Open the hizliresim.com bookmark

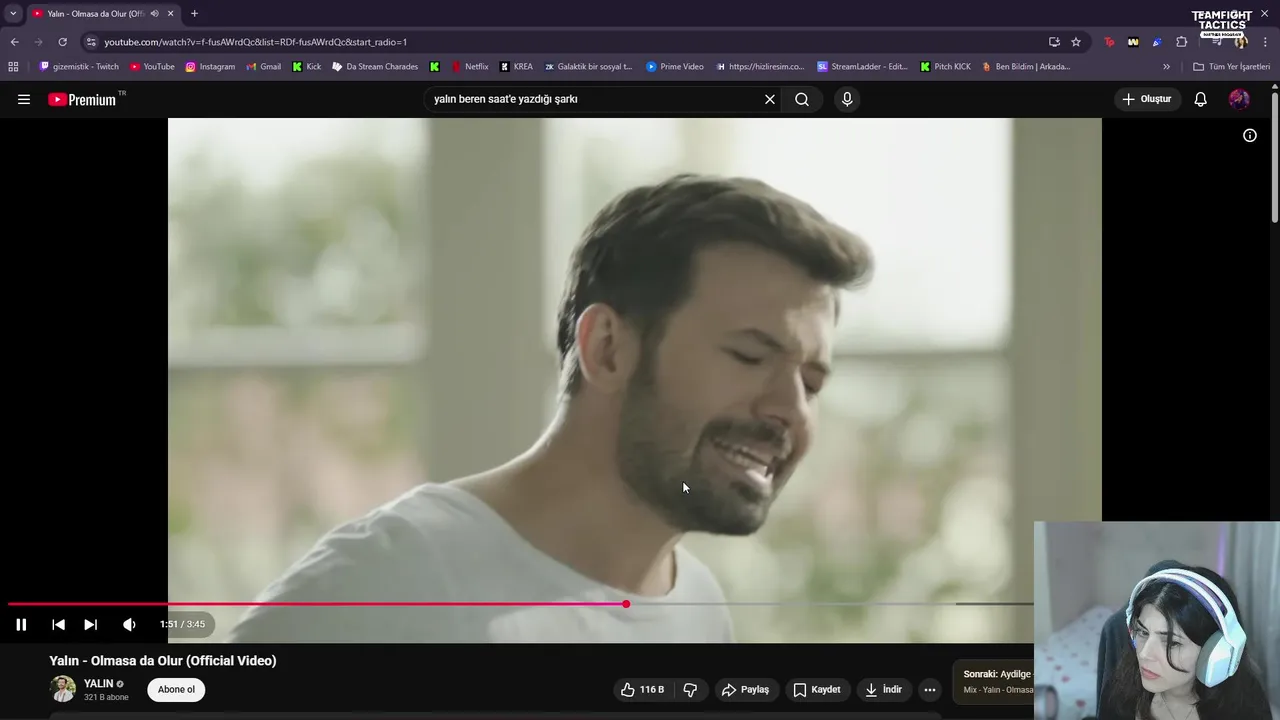click(760, 67)
